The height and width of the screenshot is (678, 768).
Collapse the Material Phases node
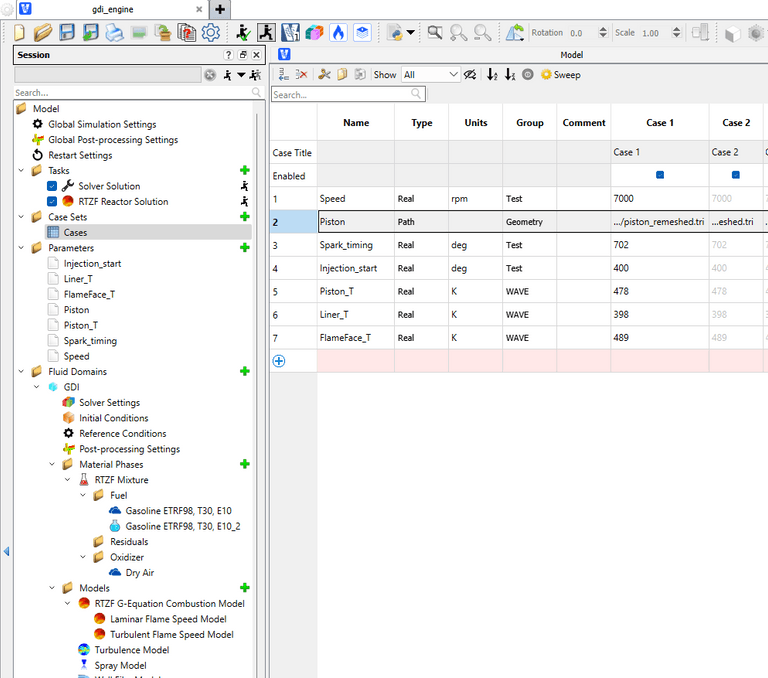coord(53,464)
